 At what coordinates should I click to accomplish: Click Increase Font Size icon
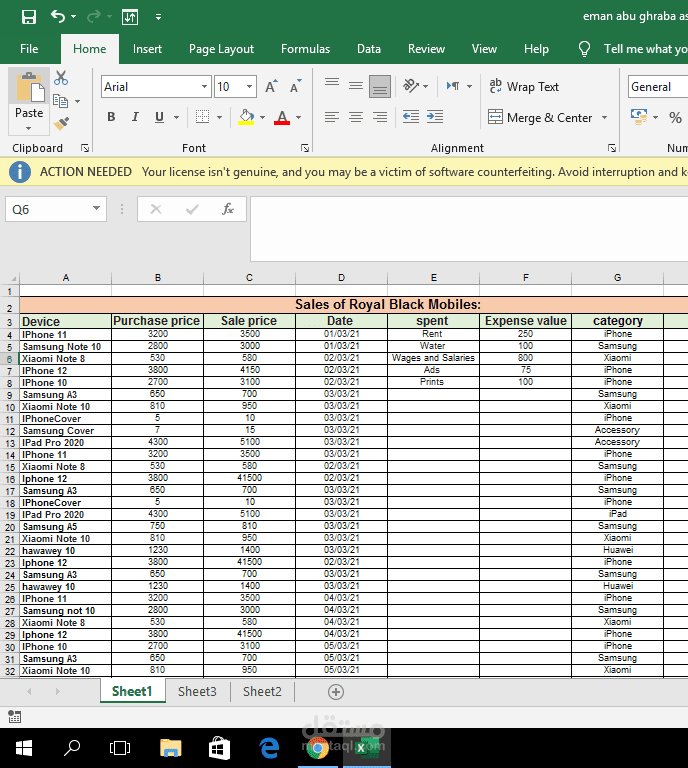pos(271,87)
